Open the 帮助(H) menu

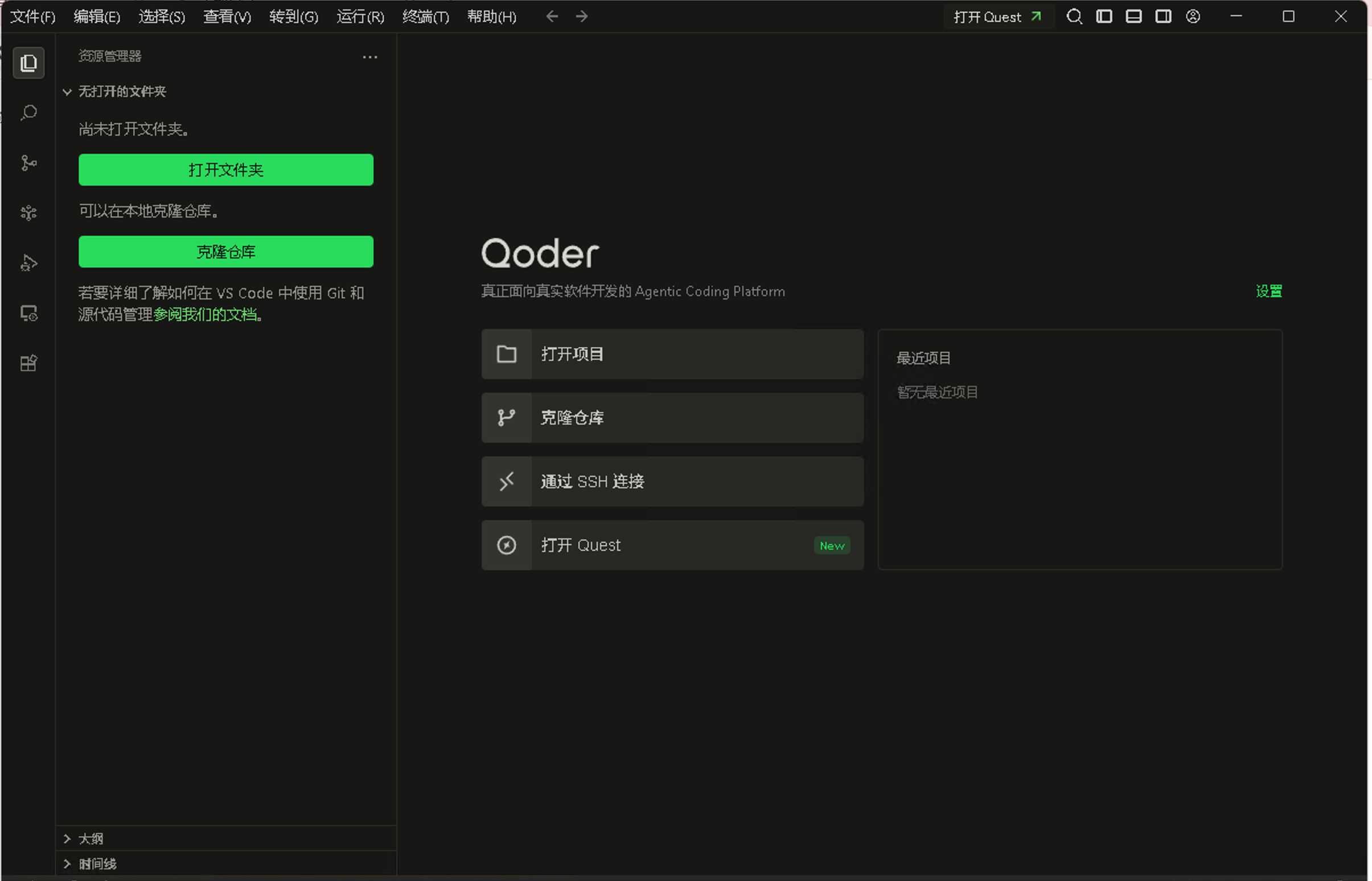click(x=492, y=17)
